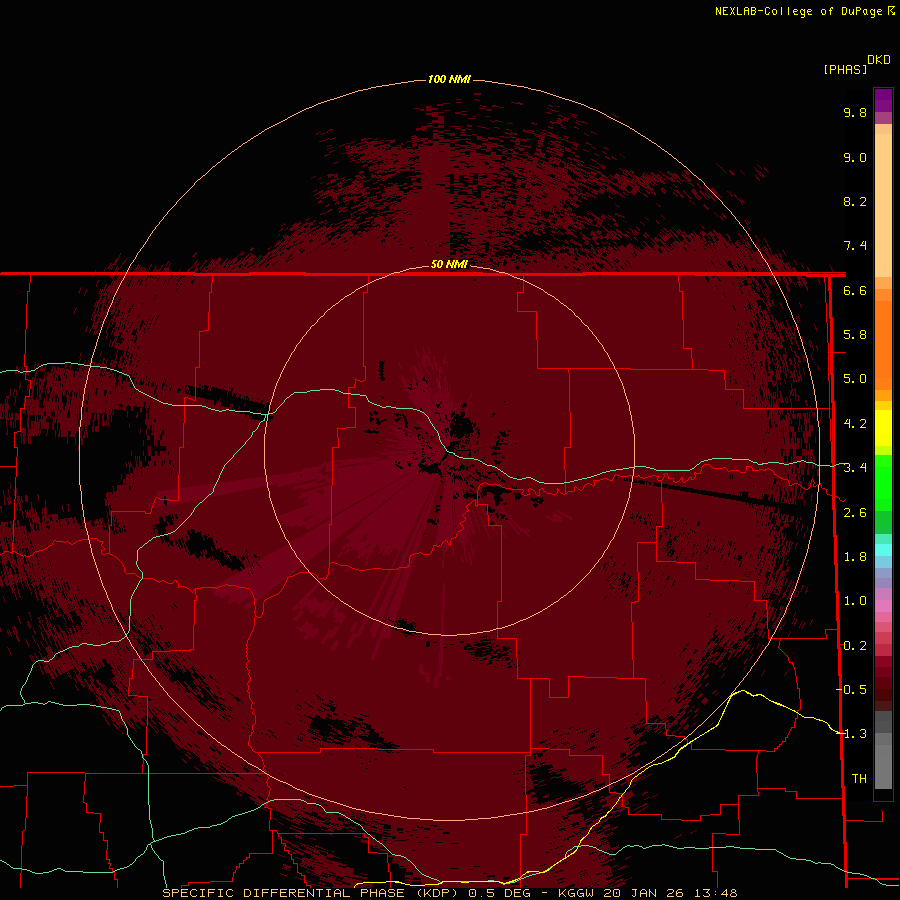
Task: Pick the purple color at legend top
Action: (x=883, y=98)
